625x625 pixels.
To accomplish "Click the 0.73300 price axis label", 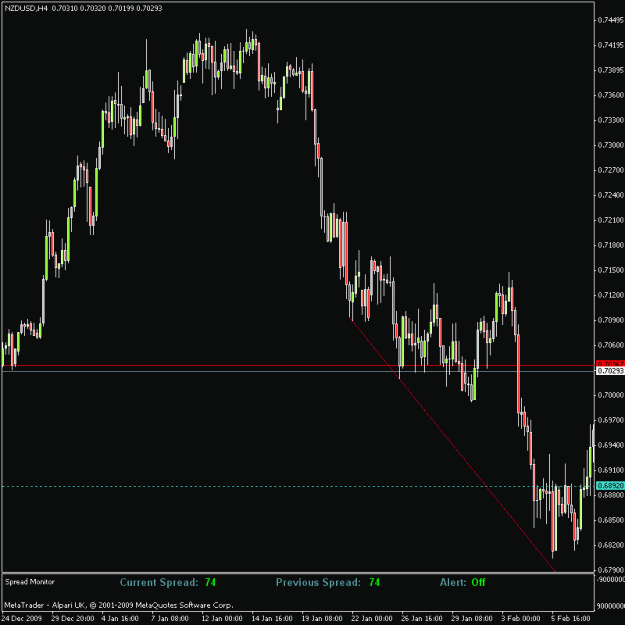I will (610, 120).
